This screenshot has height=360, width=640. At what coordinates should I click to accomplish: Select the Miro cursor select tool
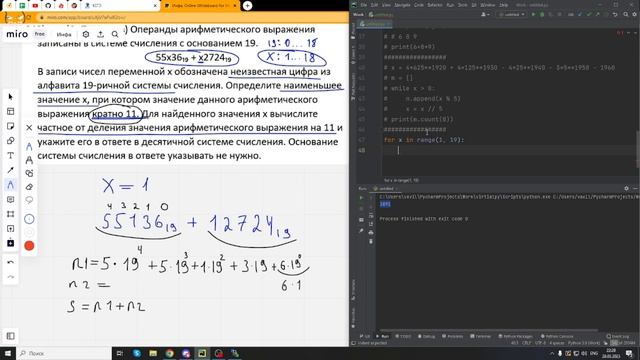[11, 97]
